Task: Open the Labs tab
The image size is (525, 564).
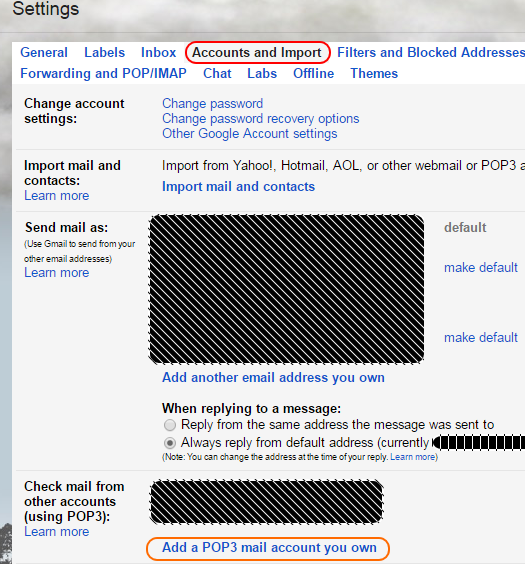Action: click(x=262, y=73)
